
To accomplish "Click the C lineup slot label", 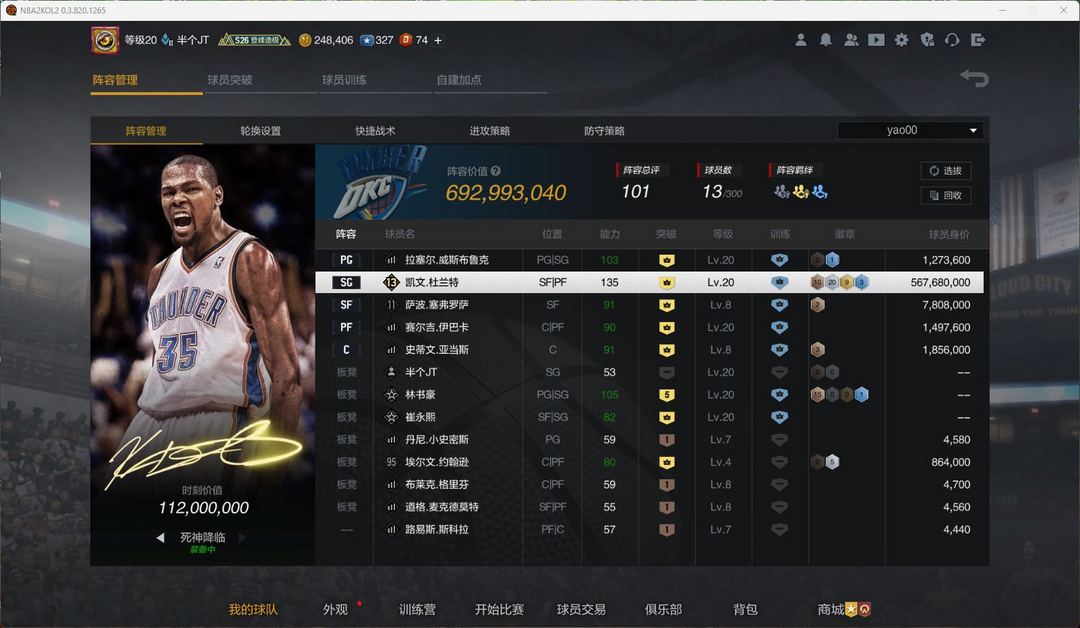I will tap(346, 350).
